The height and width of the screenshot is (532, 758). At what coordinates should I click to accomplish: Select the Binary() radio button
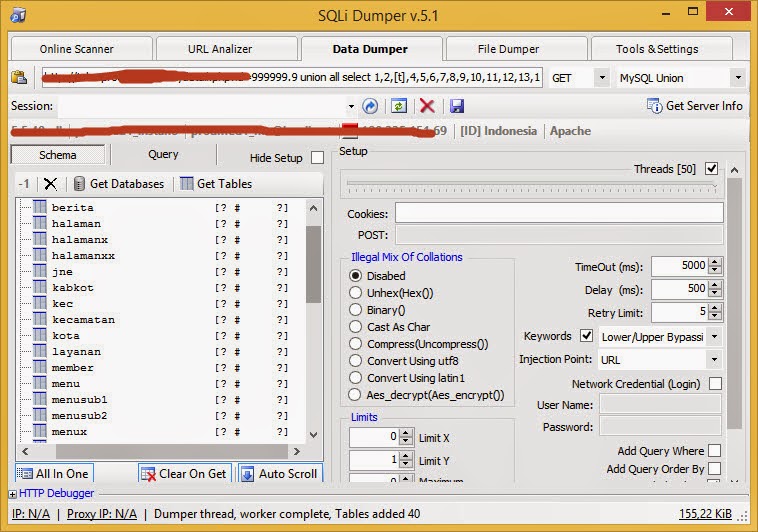pos(355,310)
